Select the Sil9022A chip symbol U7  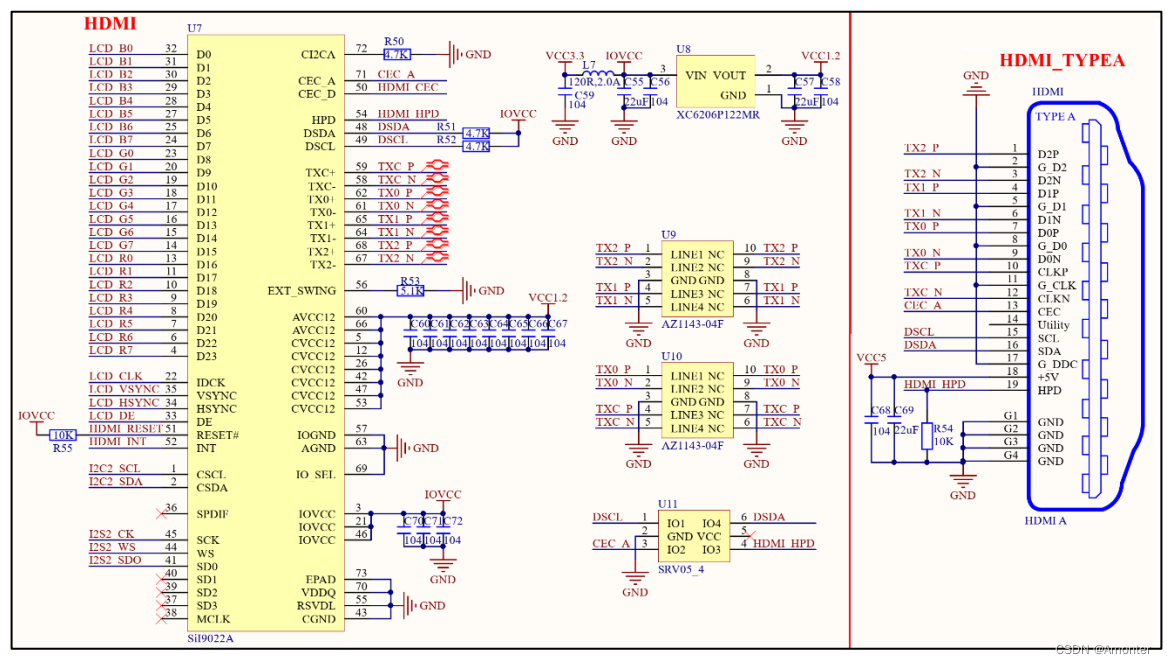267,330
